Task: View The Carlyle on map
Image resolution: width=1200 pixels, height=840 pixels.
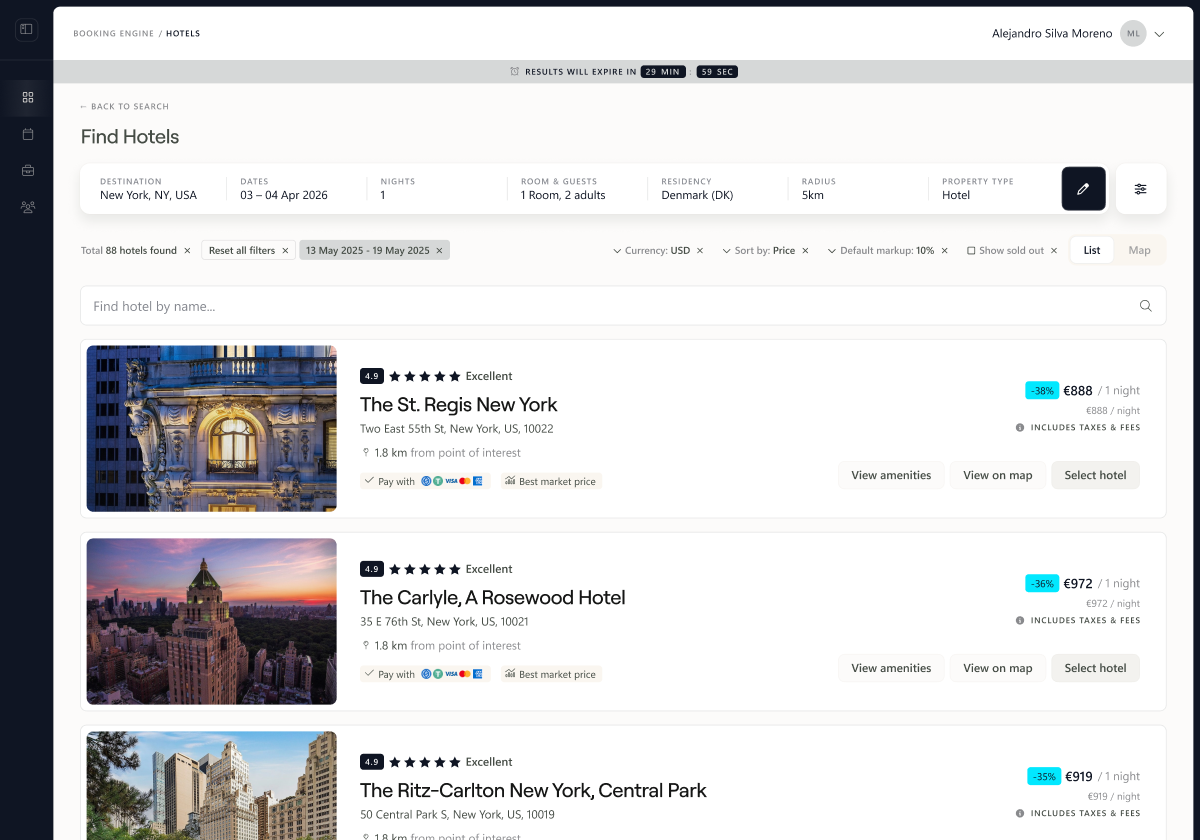Action: pyautogui.click(x=998, y=668)
